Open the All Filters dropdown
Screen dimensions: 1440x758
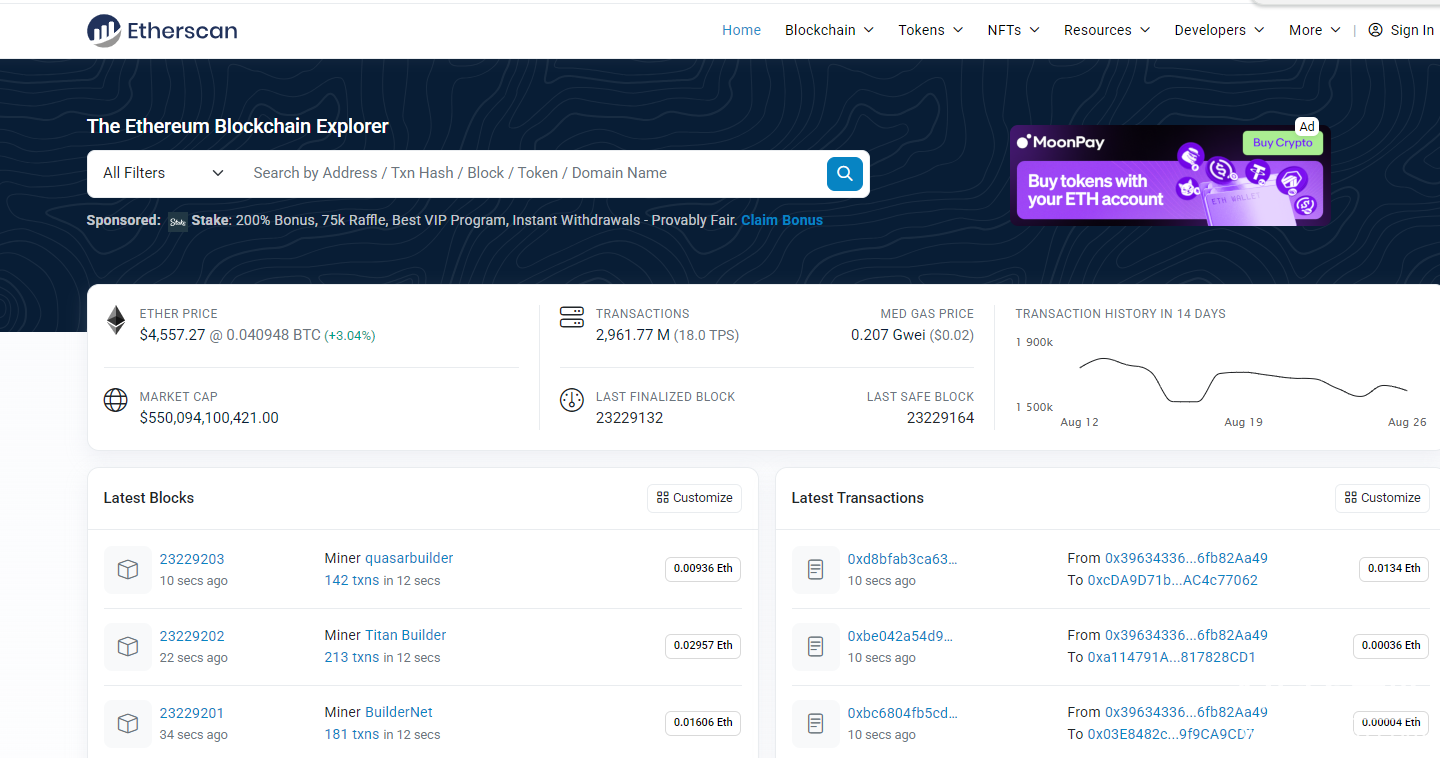point(164,173)
